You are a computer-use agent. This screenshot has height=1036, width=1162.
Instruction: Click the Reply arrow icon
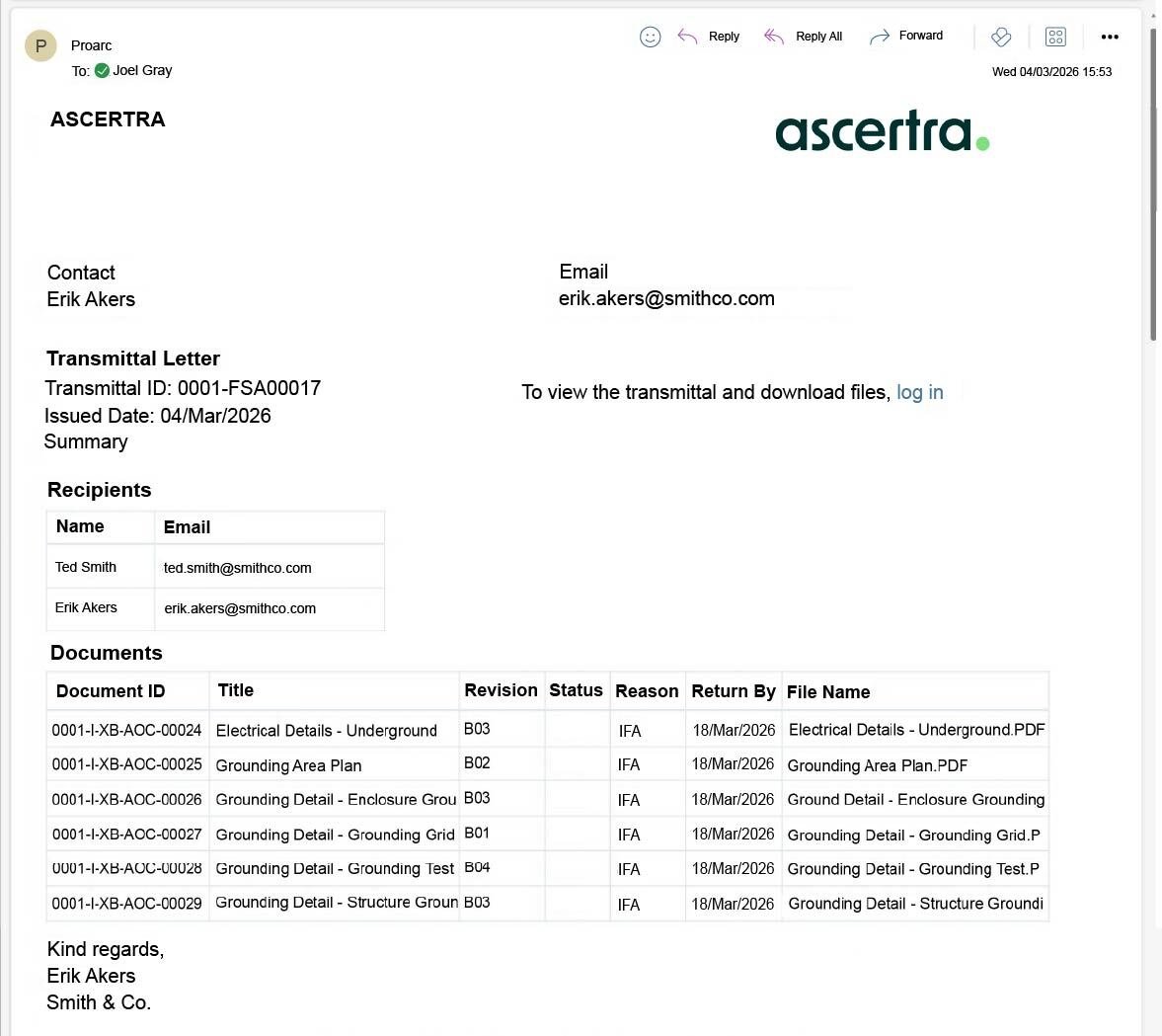tap(687, 37)
